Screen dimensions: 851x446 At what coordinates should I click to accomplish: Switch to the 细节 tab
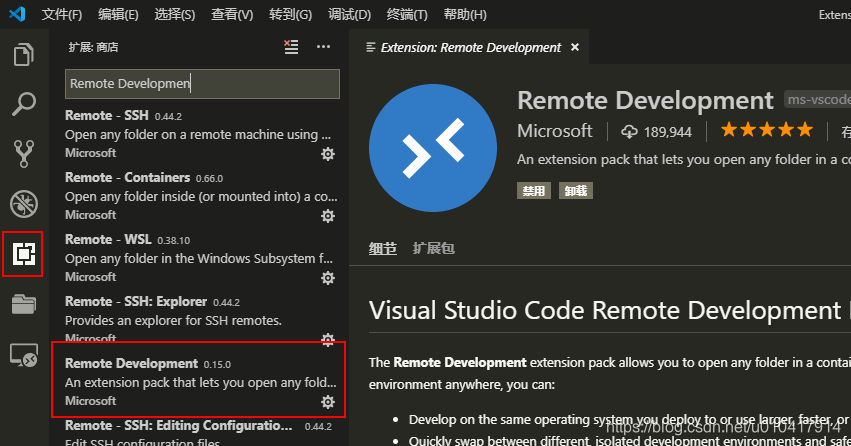(383, 249)
